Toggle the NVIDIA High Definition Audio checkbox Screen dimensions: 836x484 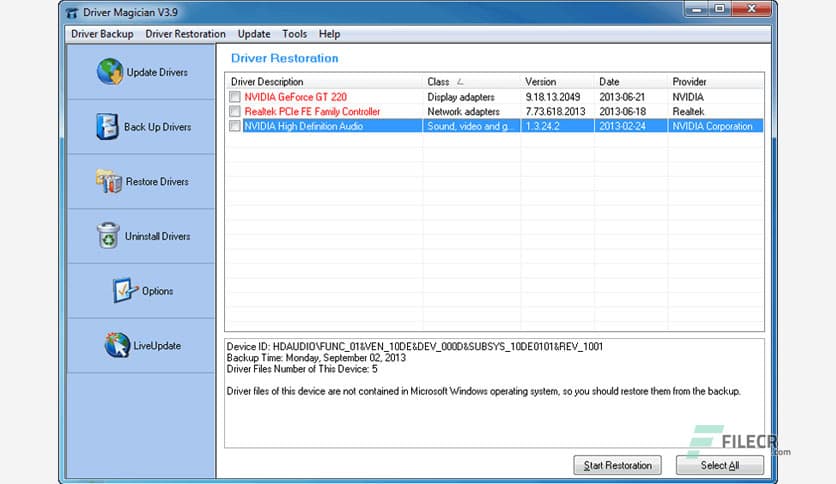point(235,127)
